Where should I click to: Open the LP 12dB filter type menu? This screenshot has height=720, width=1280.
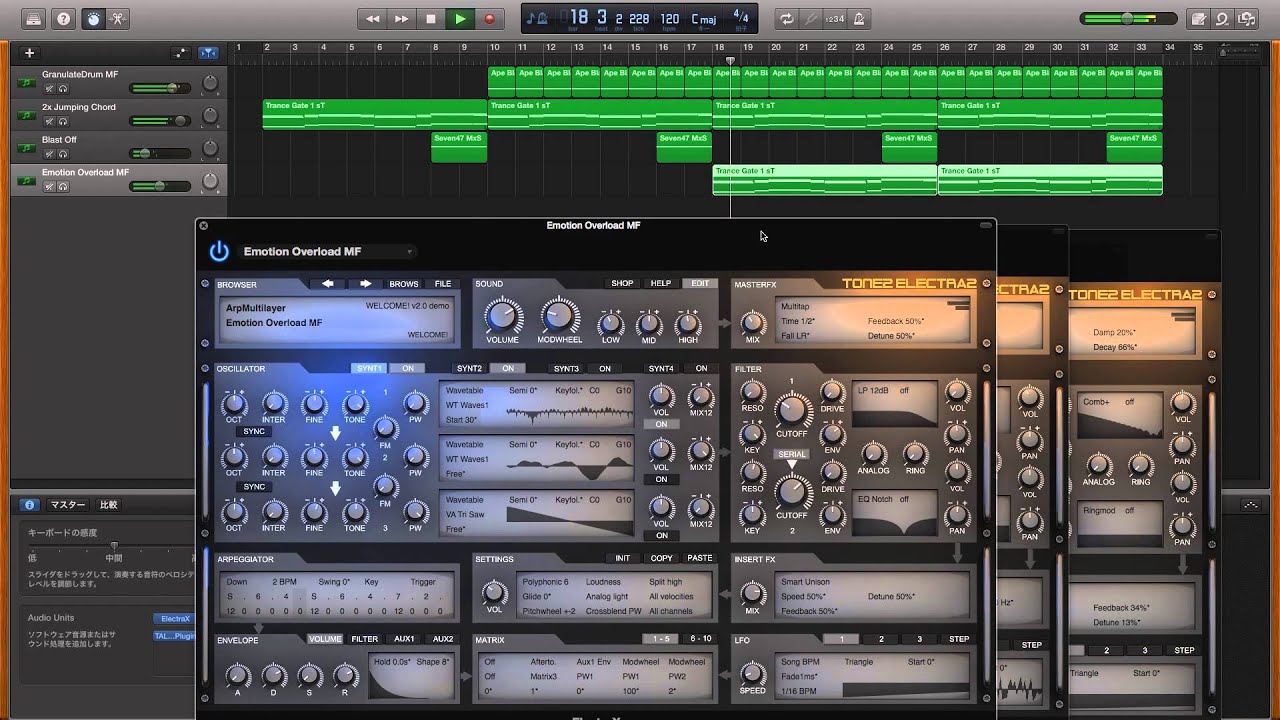click(x=872, y=390)
